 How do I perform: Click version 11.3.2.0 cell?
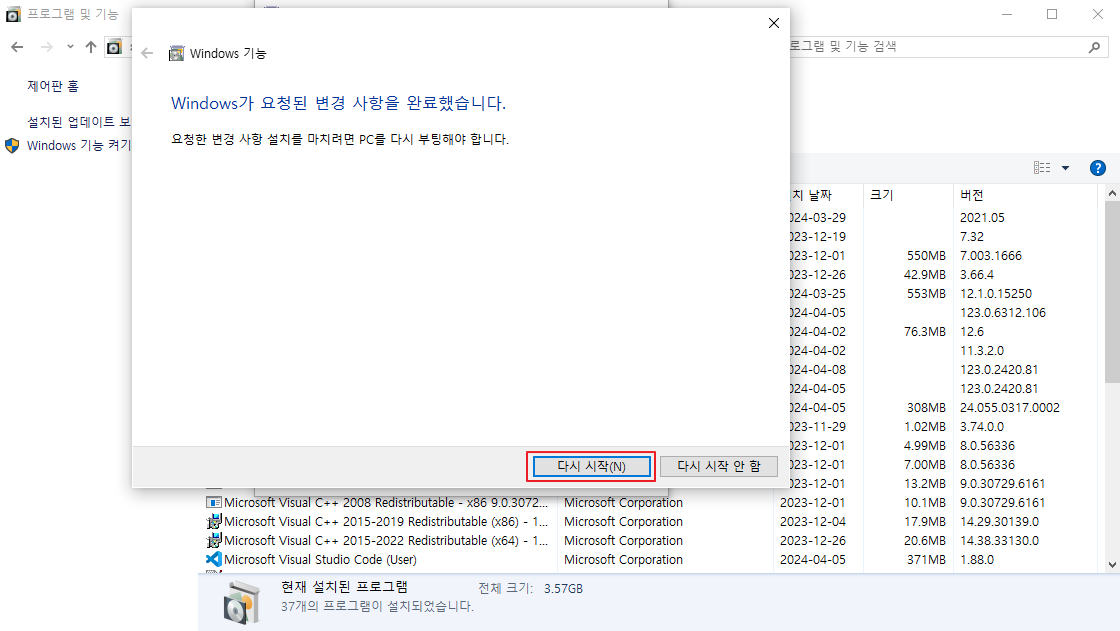tap(981, 350)
